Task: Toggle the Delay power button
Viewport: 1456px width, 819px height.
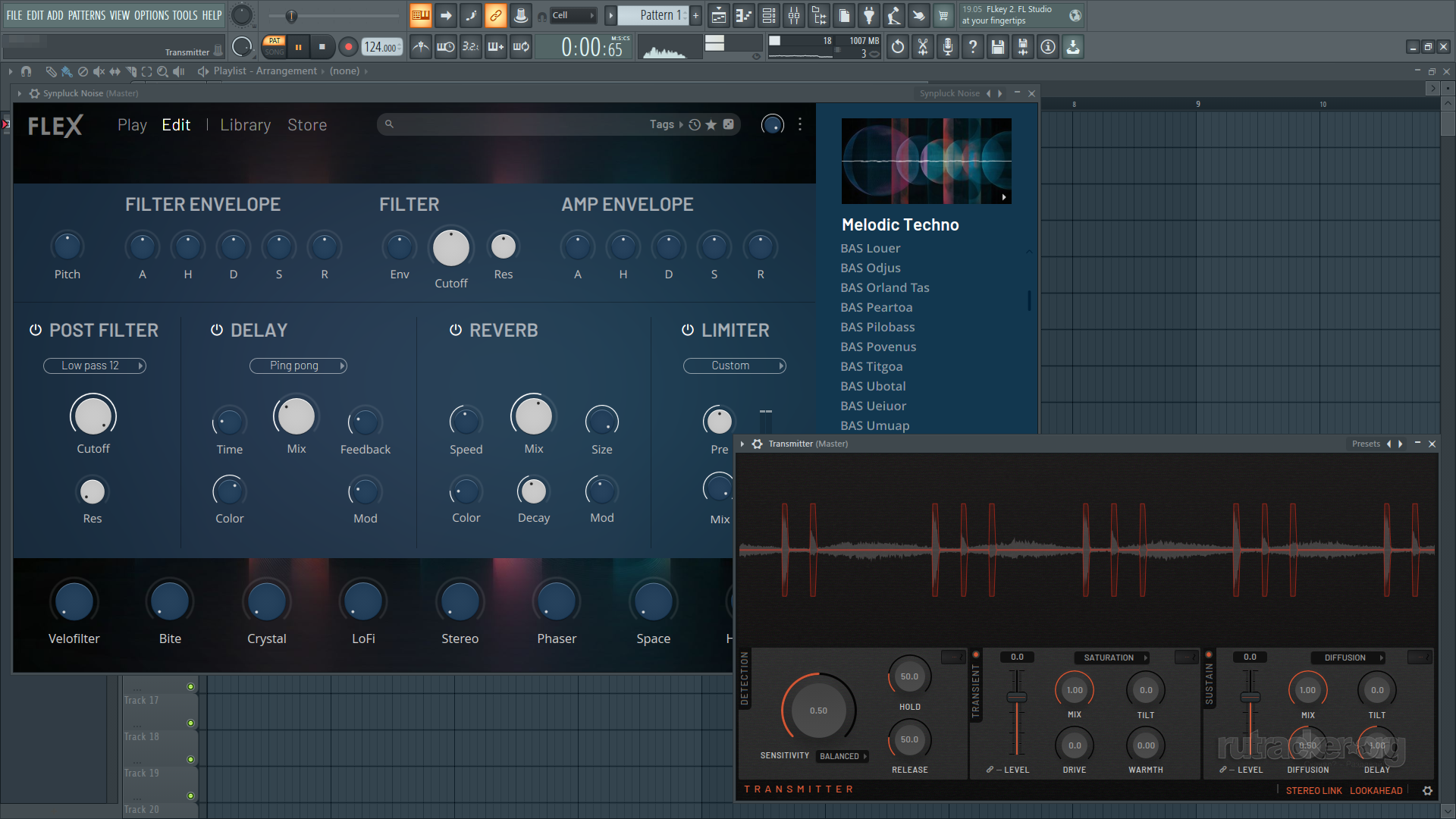Action: click(217, 330)
